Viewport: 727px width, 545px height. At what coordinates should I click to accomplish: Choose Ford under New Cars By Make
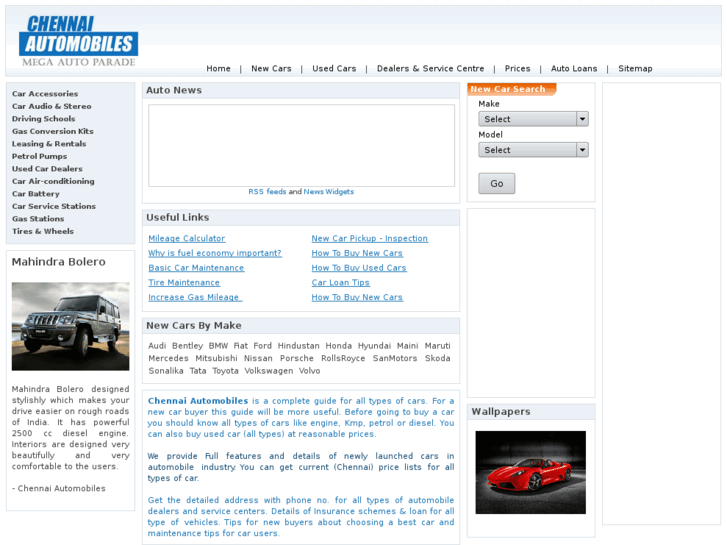[x=262, y=346]
